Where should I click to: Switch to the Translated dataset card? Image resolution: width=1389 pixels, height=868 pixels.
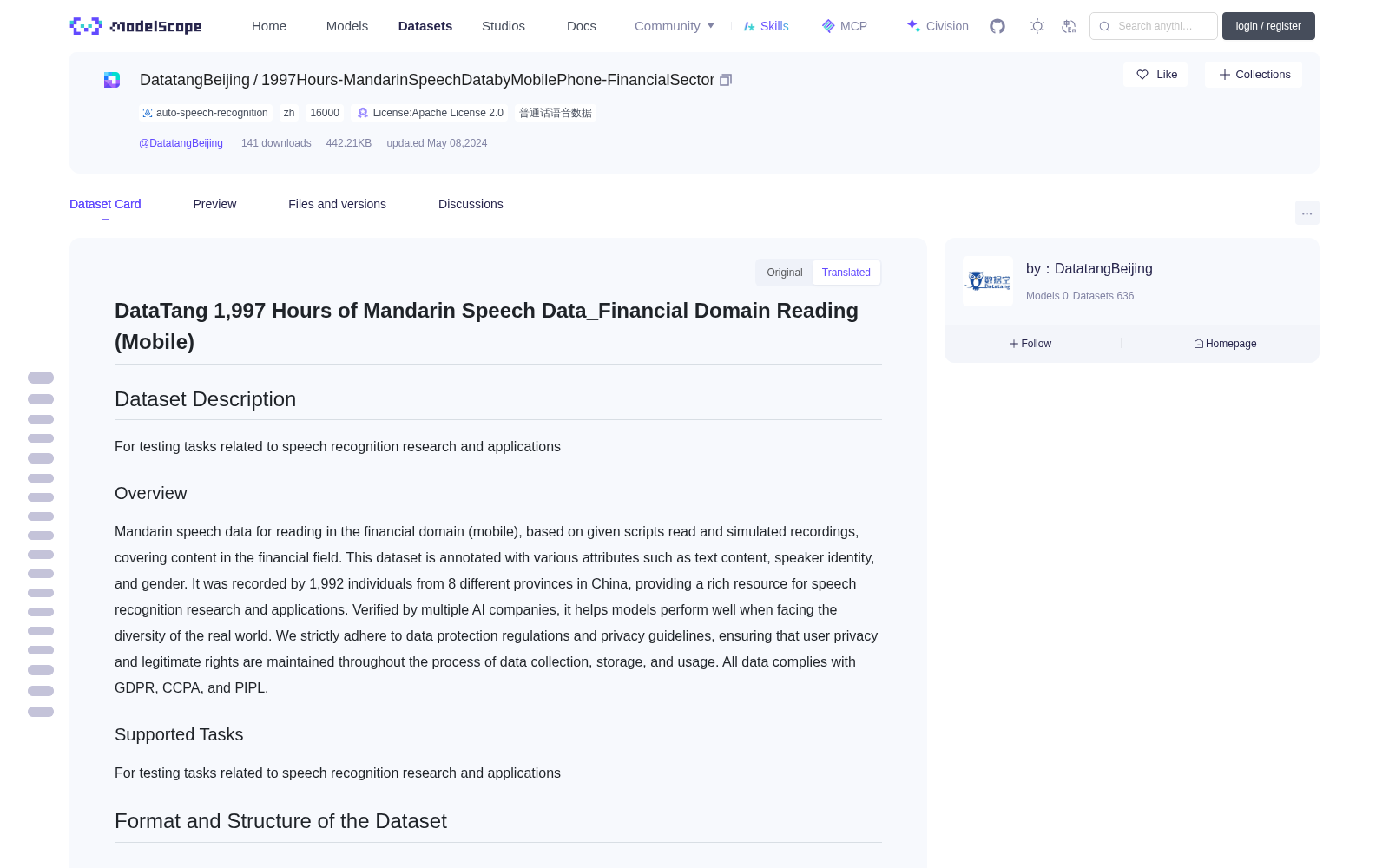tap(846, 273)
